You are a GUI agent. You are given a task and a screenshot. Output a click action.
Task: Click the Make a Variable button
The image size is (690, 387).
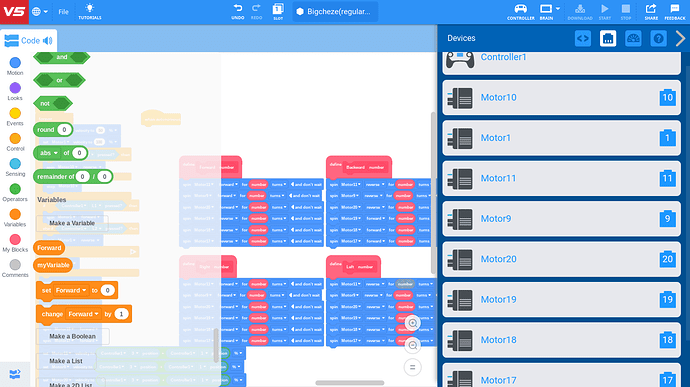[x=72, y=223]
